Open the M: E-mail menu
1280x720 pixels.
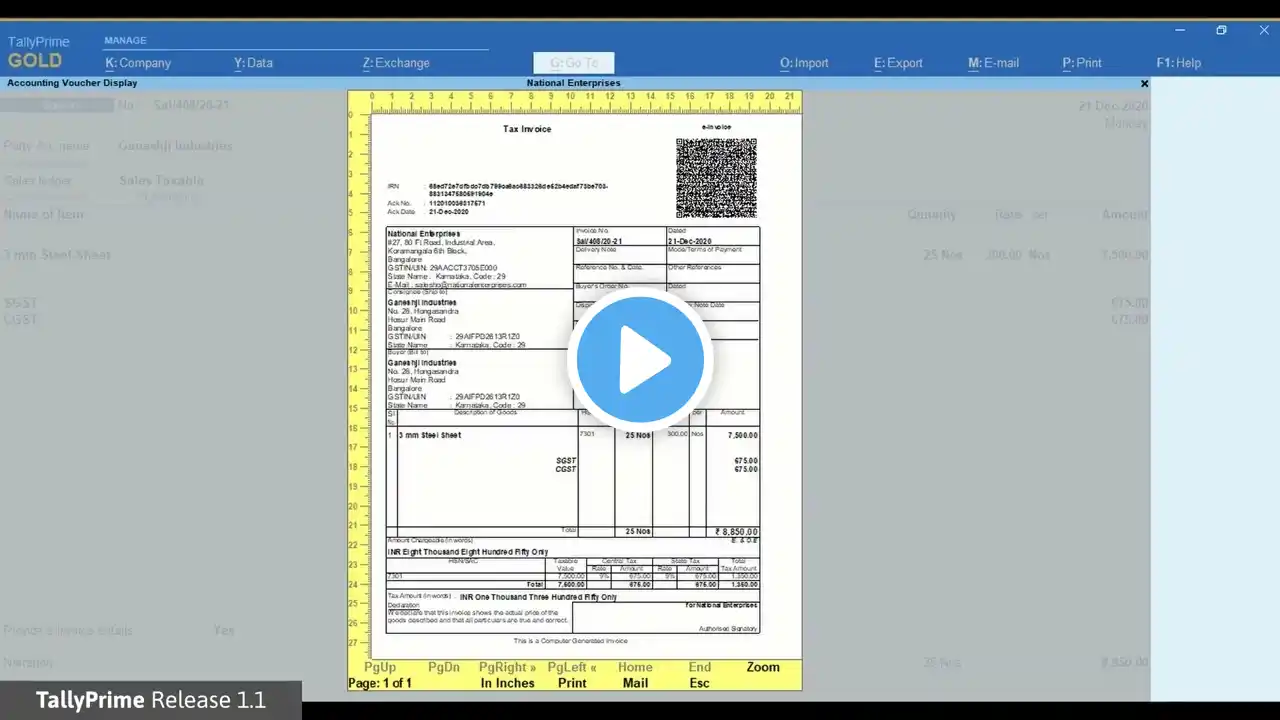click(x=993, y=63)
